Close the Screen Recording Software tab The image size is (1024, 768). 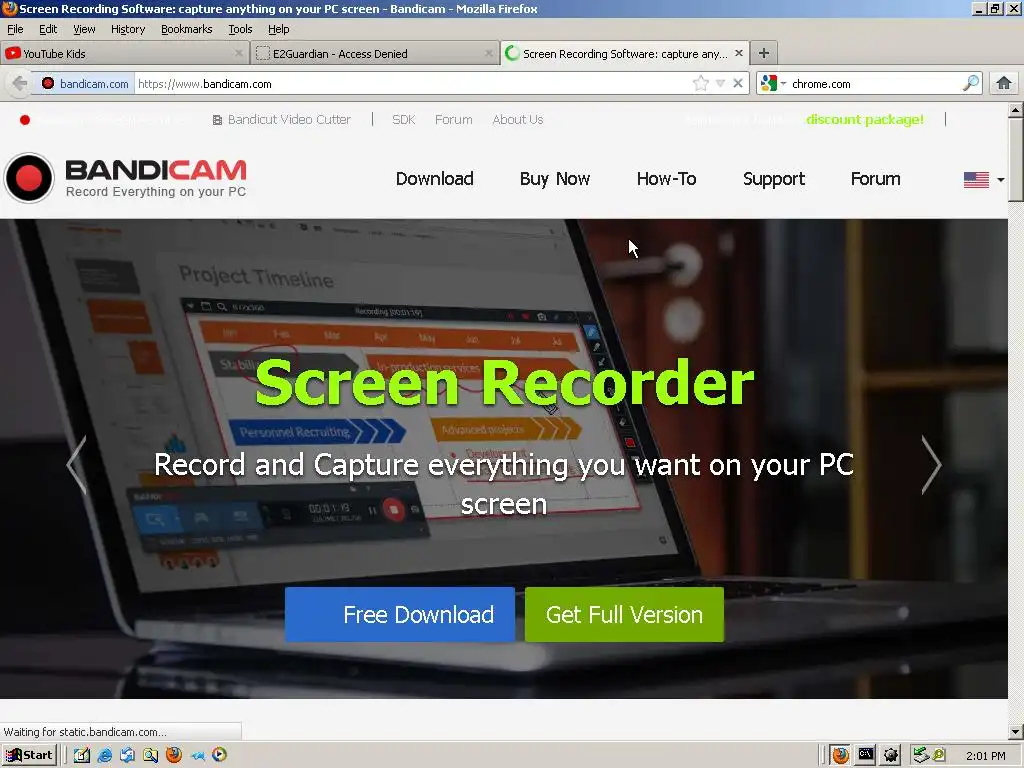tap(739, 53)
